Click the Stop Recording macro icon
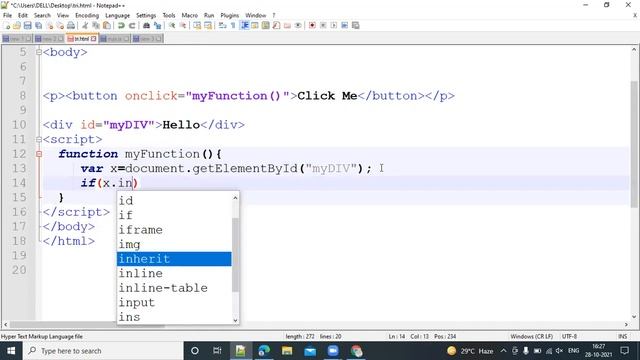 323,25
